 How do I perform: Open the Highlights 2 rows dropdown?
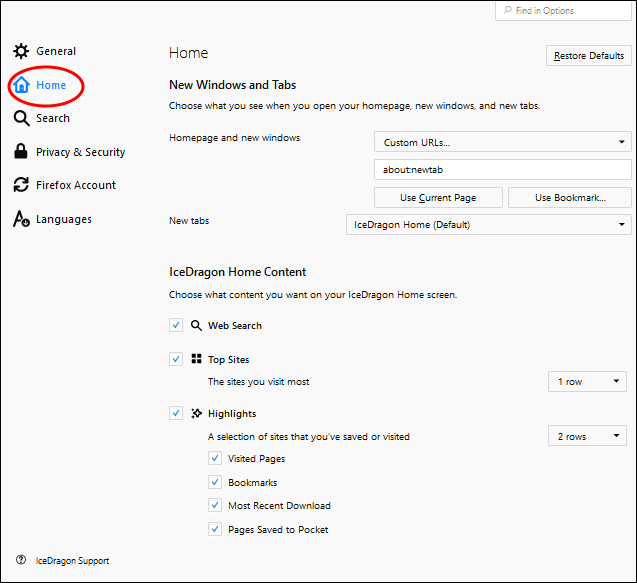pos(587,436)
